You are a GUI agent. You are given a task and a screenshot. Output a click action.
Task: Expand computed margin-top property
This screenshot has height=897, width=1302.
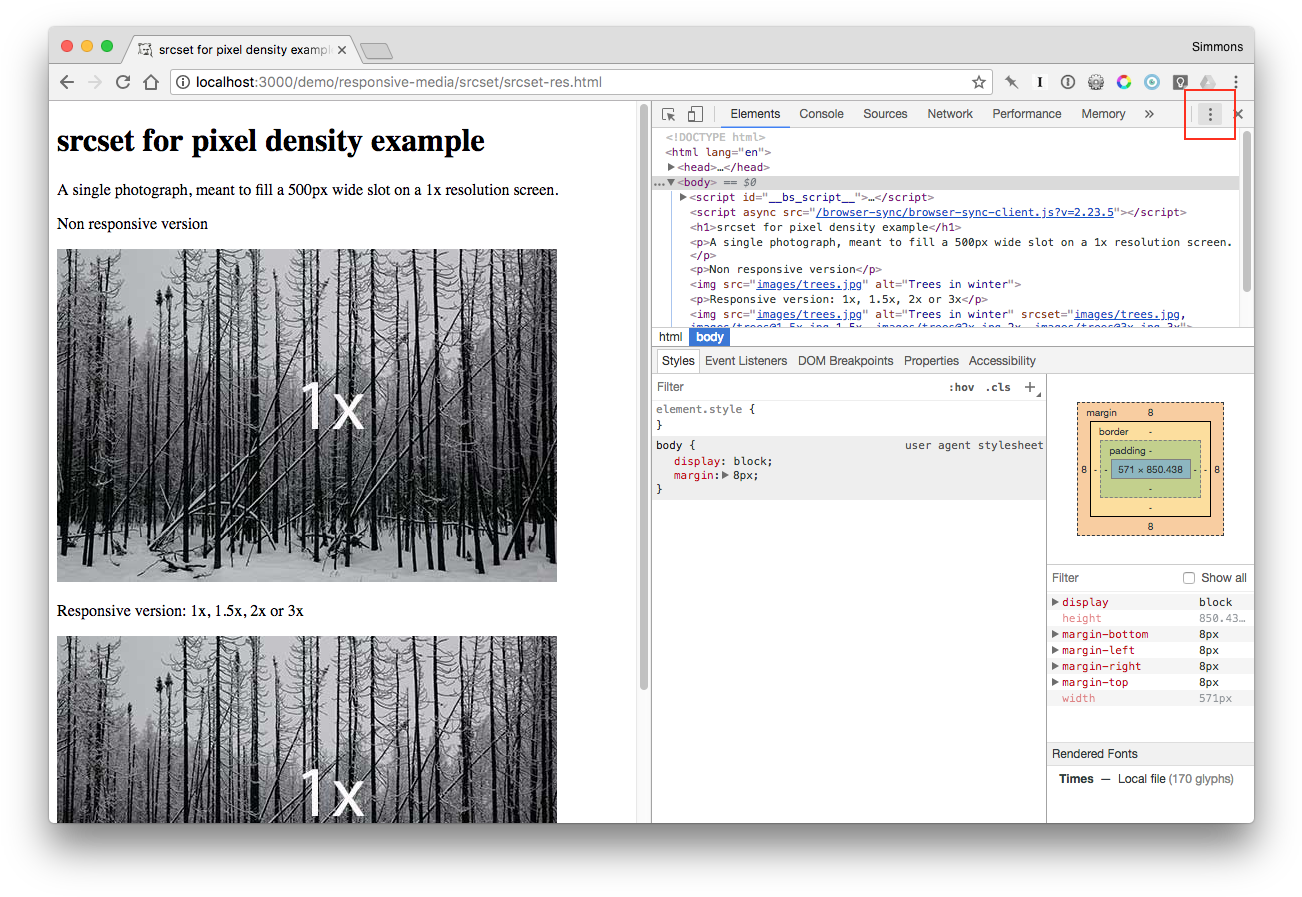[x=1055, y=682]
